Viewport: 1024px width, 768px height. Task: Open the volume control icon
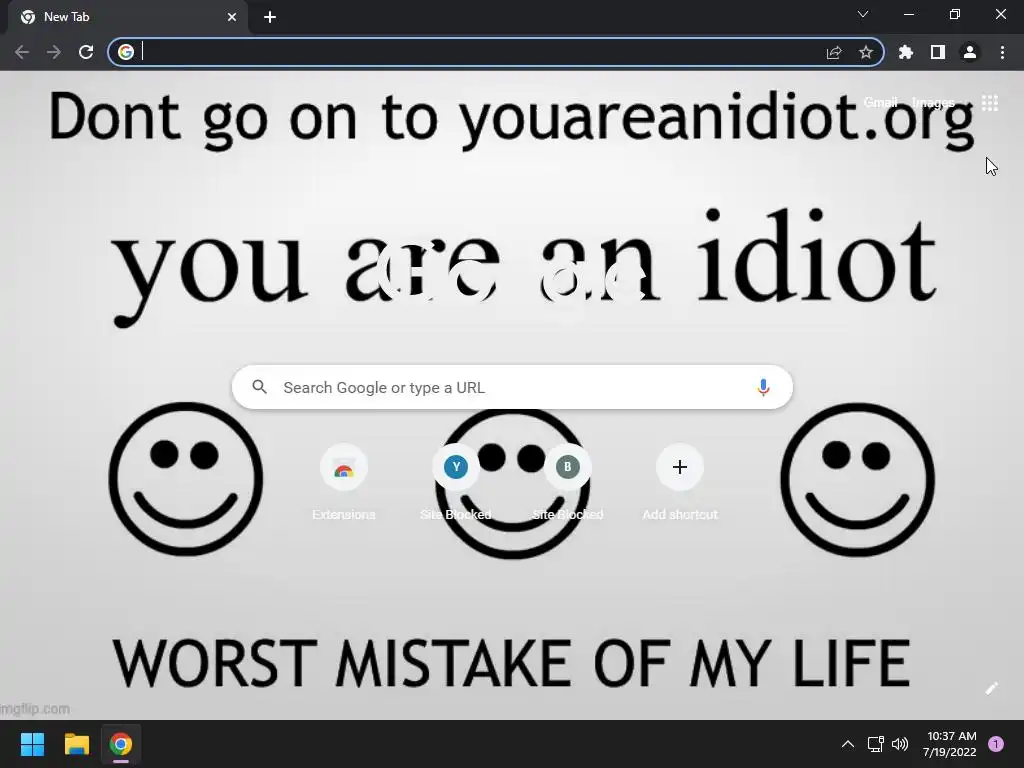tap(900, 744)
